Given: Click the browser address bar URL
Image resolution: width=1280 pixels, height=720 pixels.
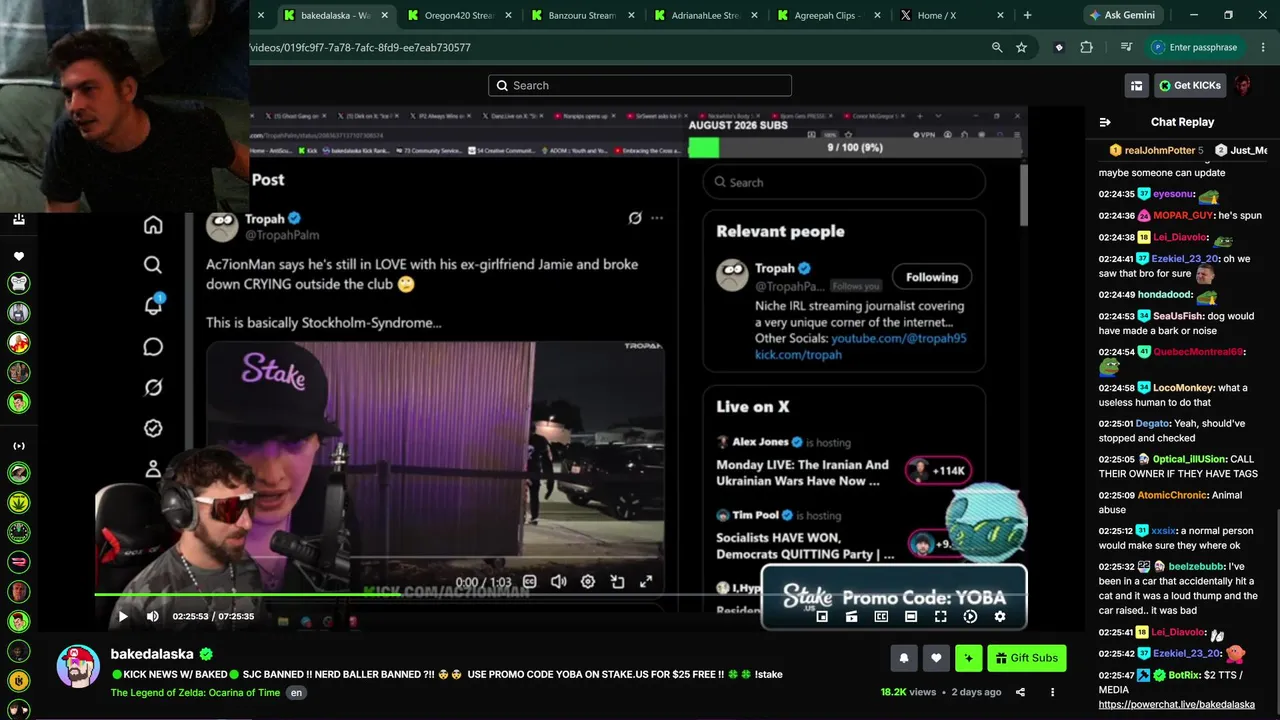Looking at the screenshot, I should click(x=360, y=47).
